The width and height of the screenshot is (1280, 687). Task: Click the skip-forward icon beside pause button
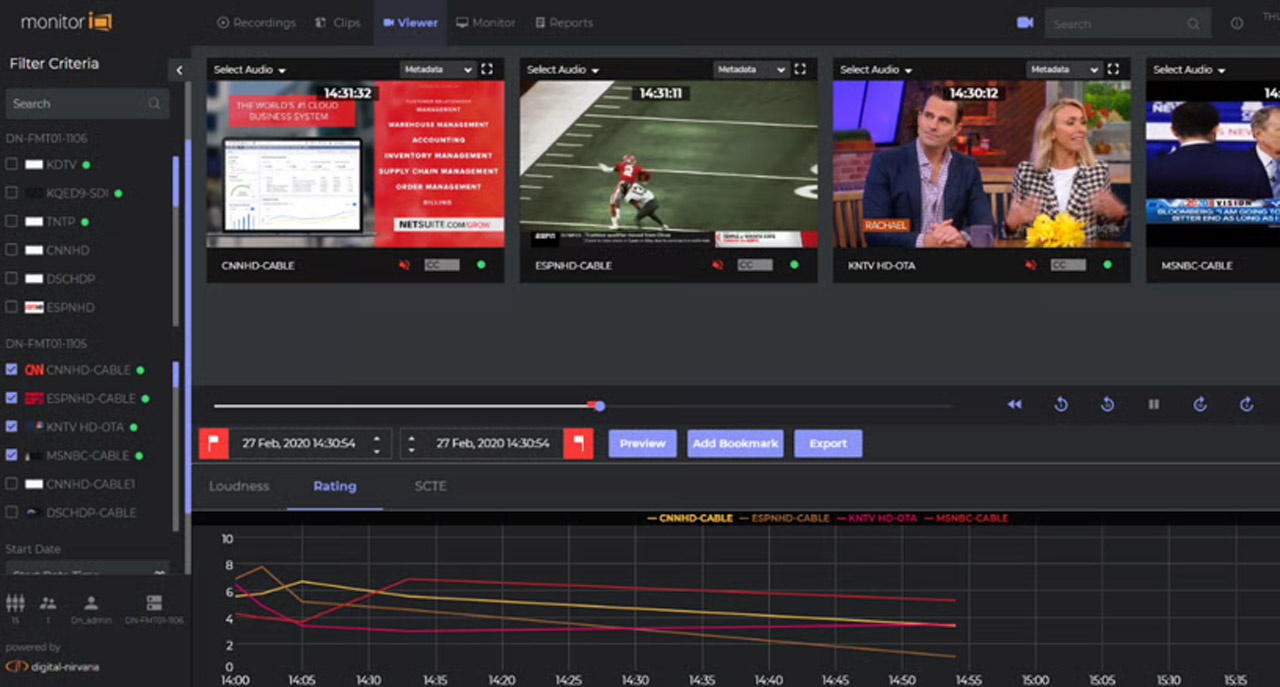click(x=1200, y=404)
